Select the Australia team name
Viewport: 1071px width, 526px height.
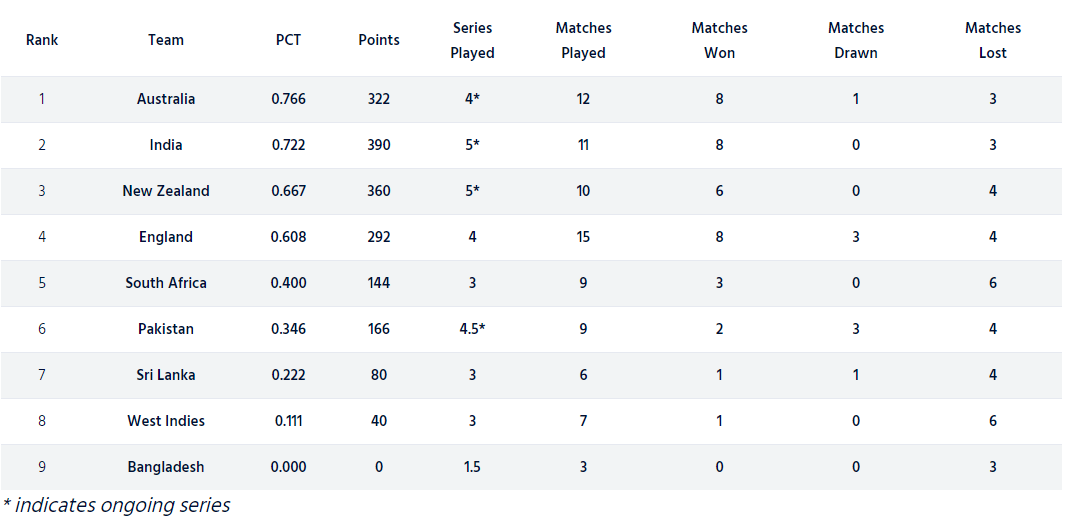click(166, 99)
